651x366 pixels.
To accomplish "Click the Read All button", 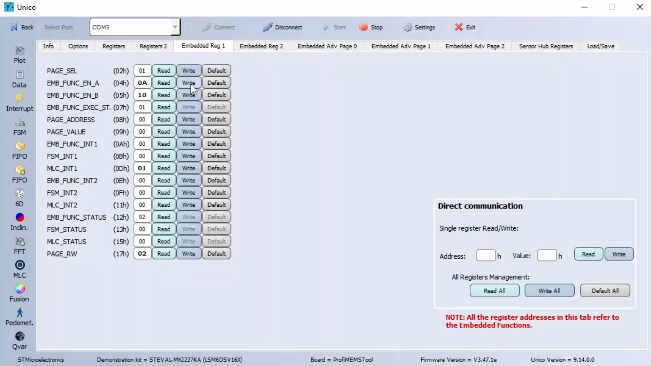I will pyautogui.click(x=494, y=291).
